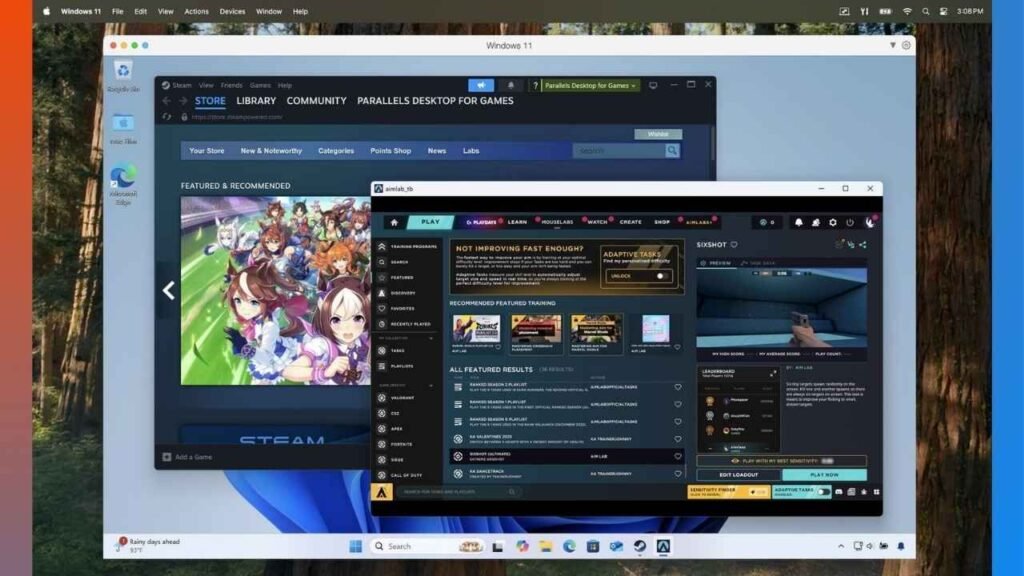Click the Aim Lab home icon
Image resolution: width=1024 pixels, height=576 pixels.
click(394, 222)
